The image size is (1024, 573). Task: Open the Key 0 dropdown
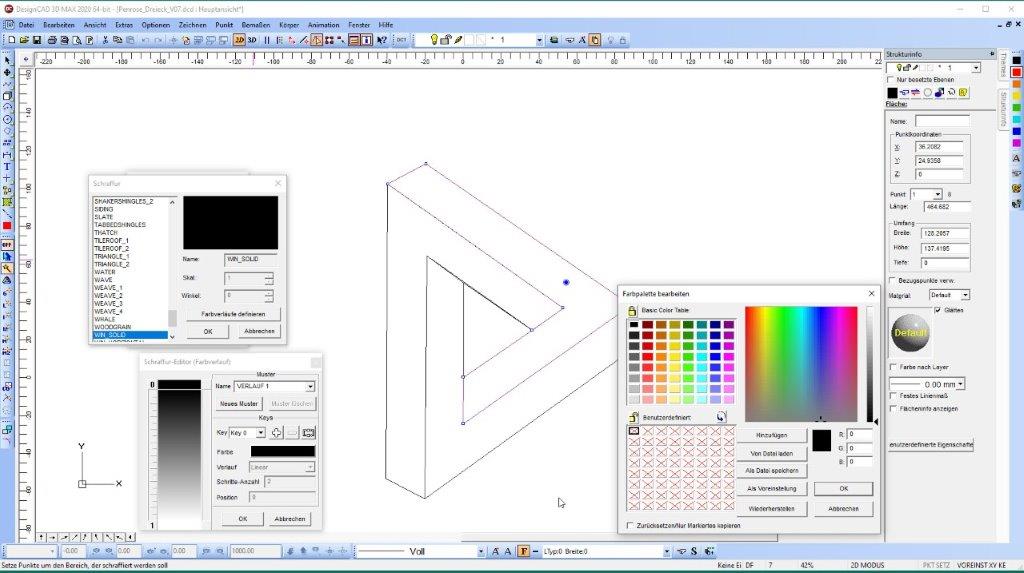(x=260, y=433)
